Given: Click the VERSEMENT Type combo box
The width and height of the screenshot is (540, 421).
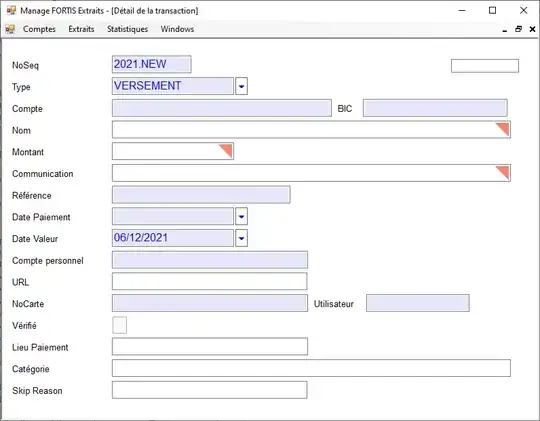Looking at the screenshot, I should point(173,86).
